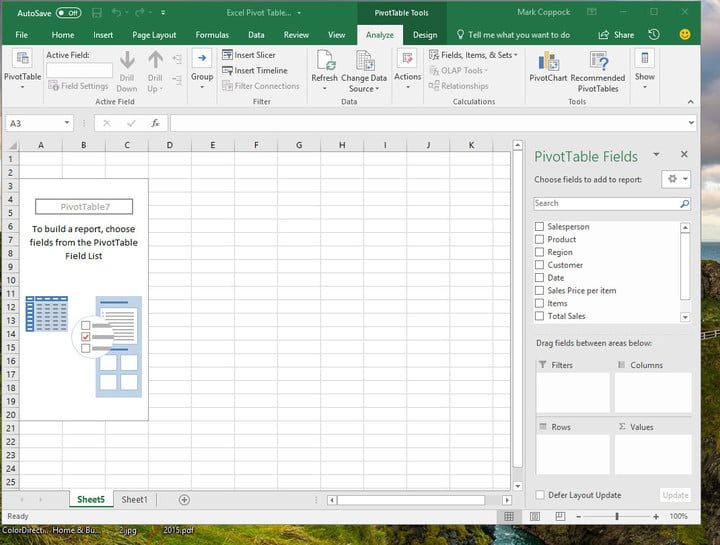The height and width of the screenshot is (545, 720).
Task: Tick the Region field checkbox
Action: pos(540,253)
